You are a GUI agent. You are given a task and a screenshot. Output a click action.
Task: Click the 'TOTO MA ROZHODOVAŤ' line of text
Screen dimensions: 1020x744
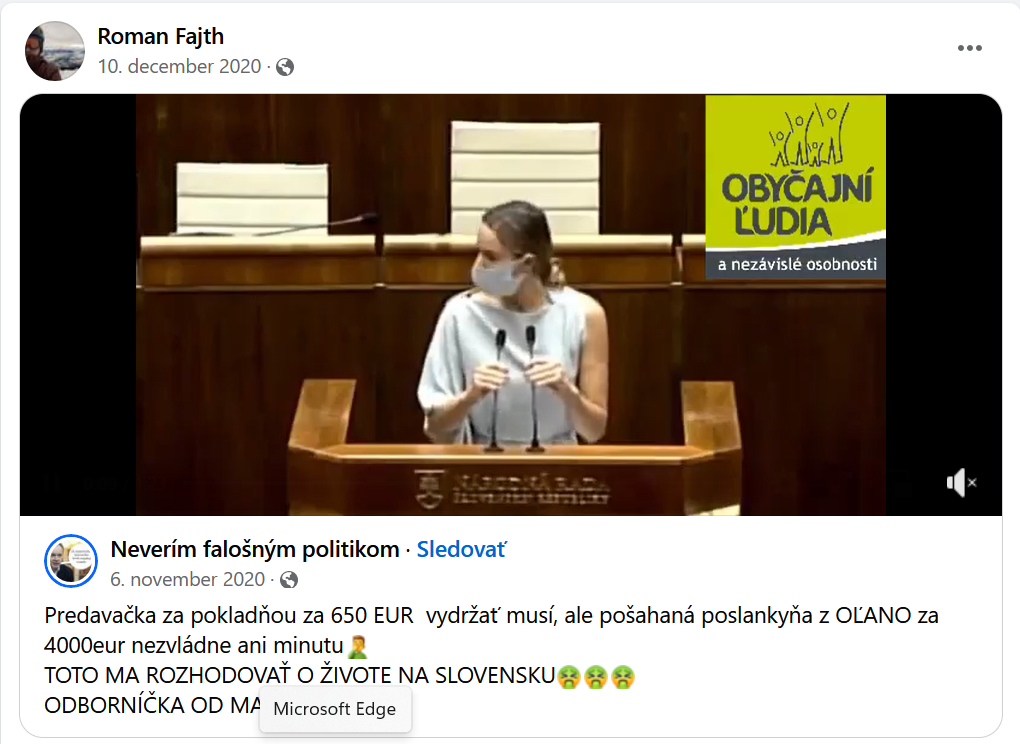click(300, 676)
